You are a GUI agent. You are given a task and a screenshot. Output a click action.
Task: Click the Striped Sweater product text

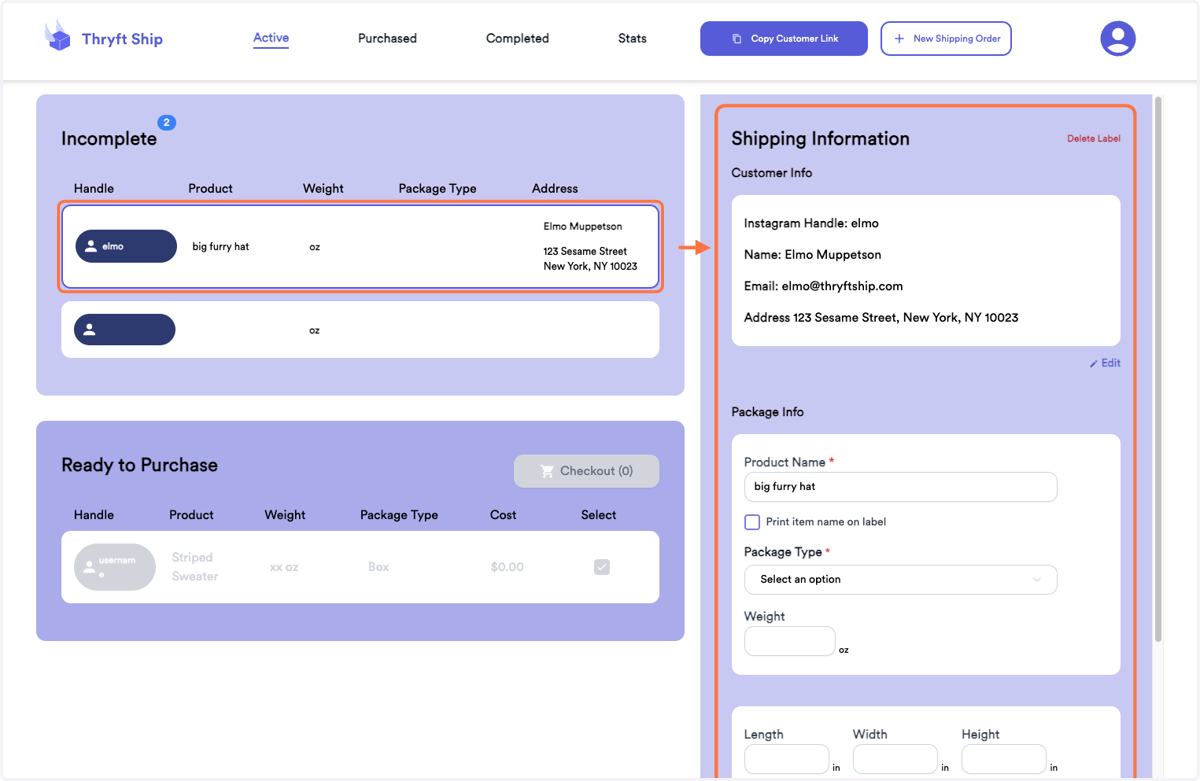click(x=195, y=567)
